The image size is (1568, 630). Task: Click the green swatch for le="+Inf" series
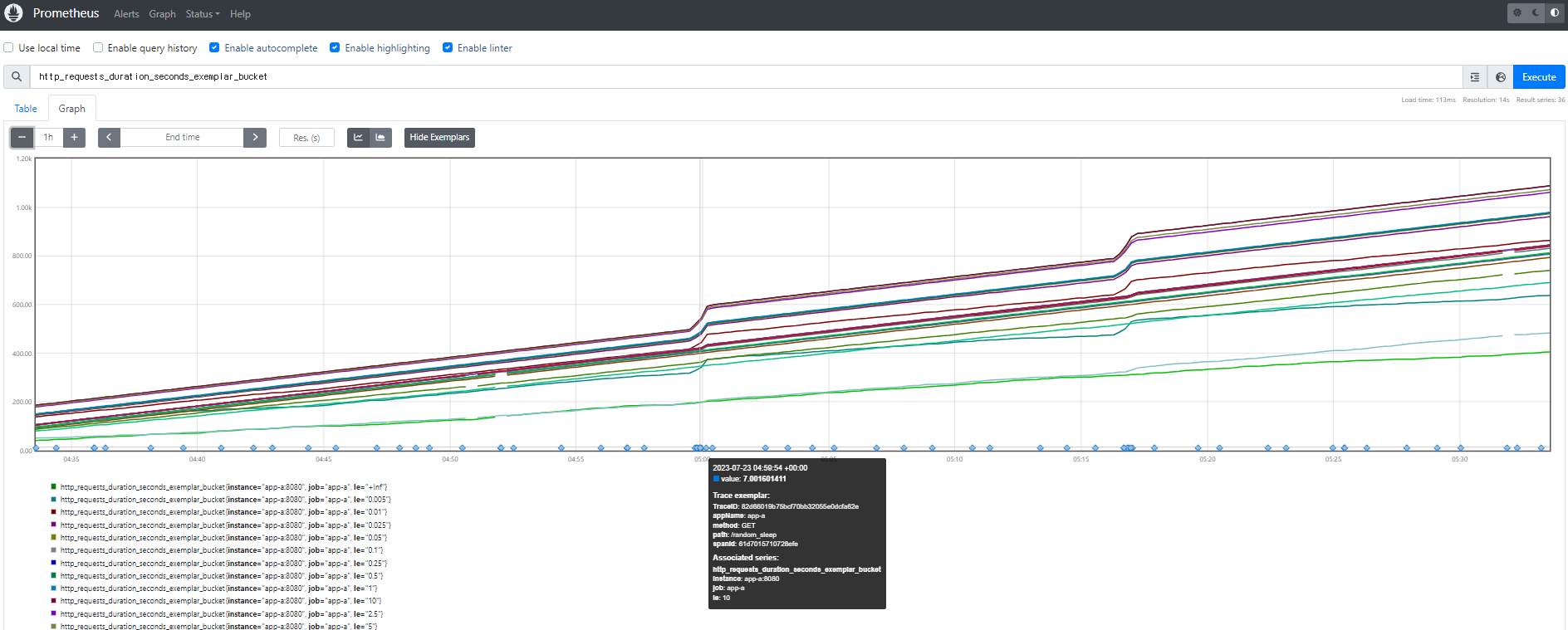pyautogui.click(x=54, y=486)
